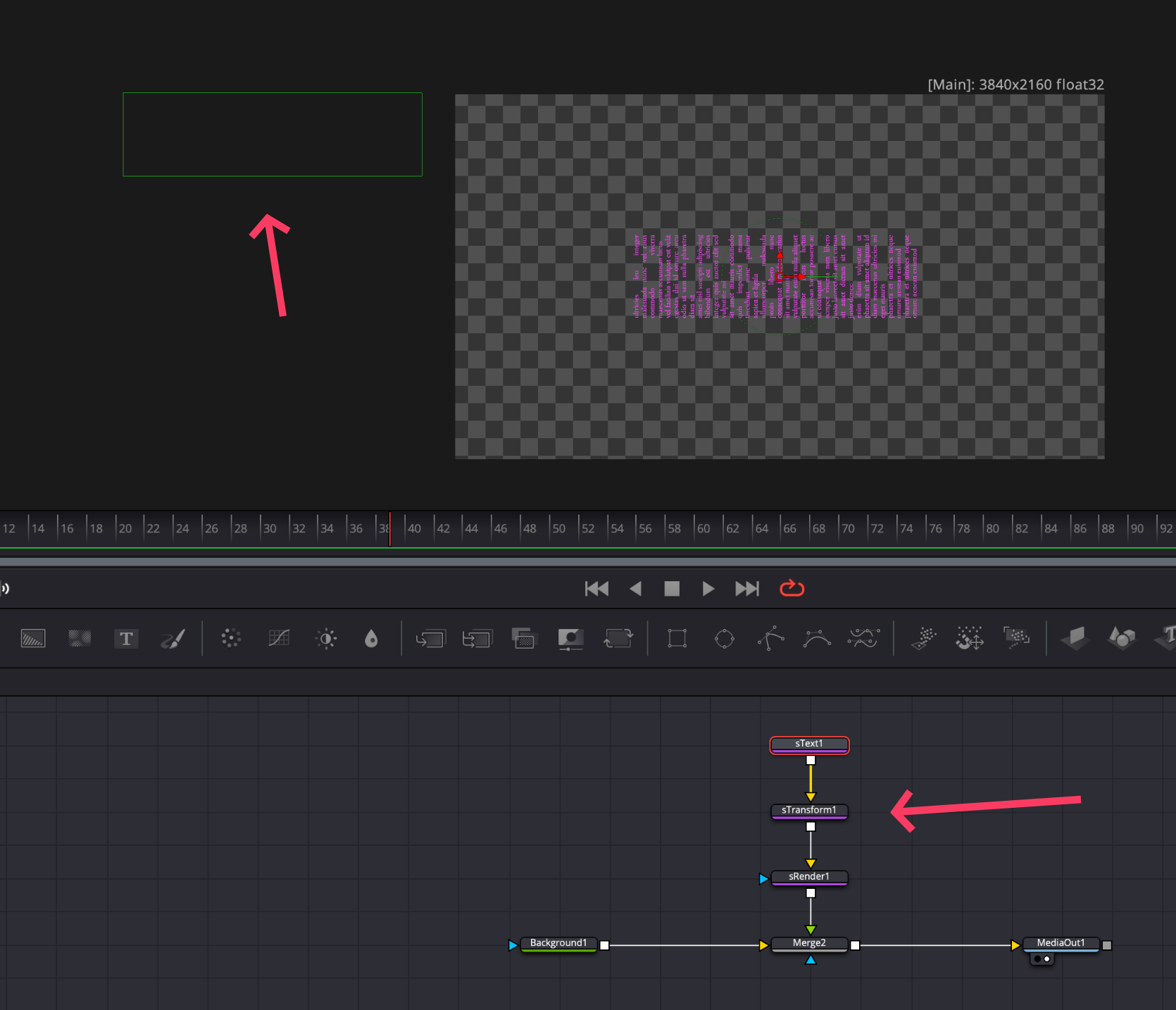
Task: Add a Brightness Contrast node (sun icon)
Action: click(x=326, y=639)
